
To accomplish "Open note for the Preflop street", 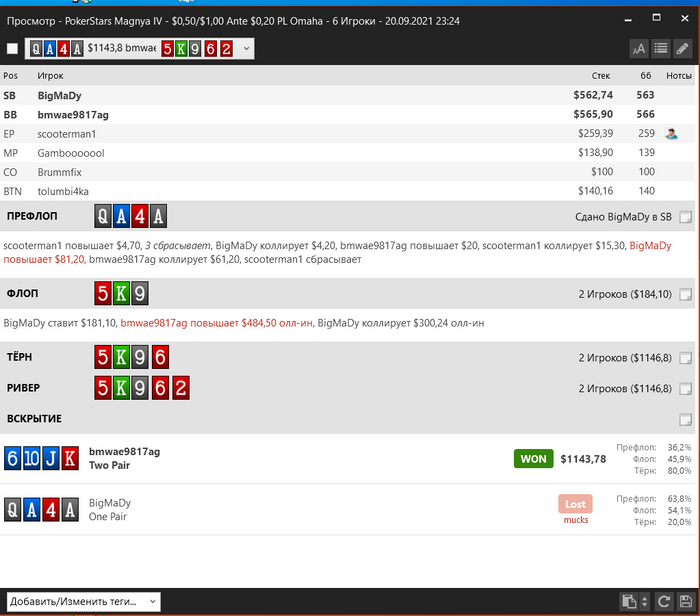I will 685,217.
